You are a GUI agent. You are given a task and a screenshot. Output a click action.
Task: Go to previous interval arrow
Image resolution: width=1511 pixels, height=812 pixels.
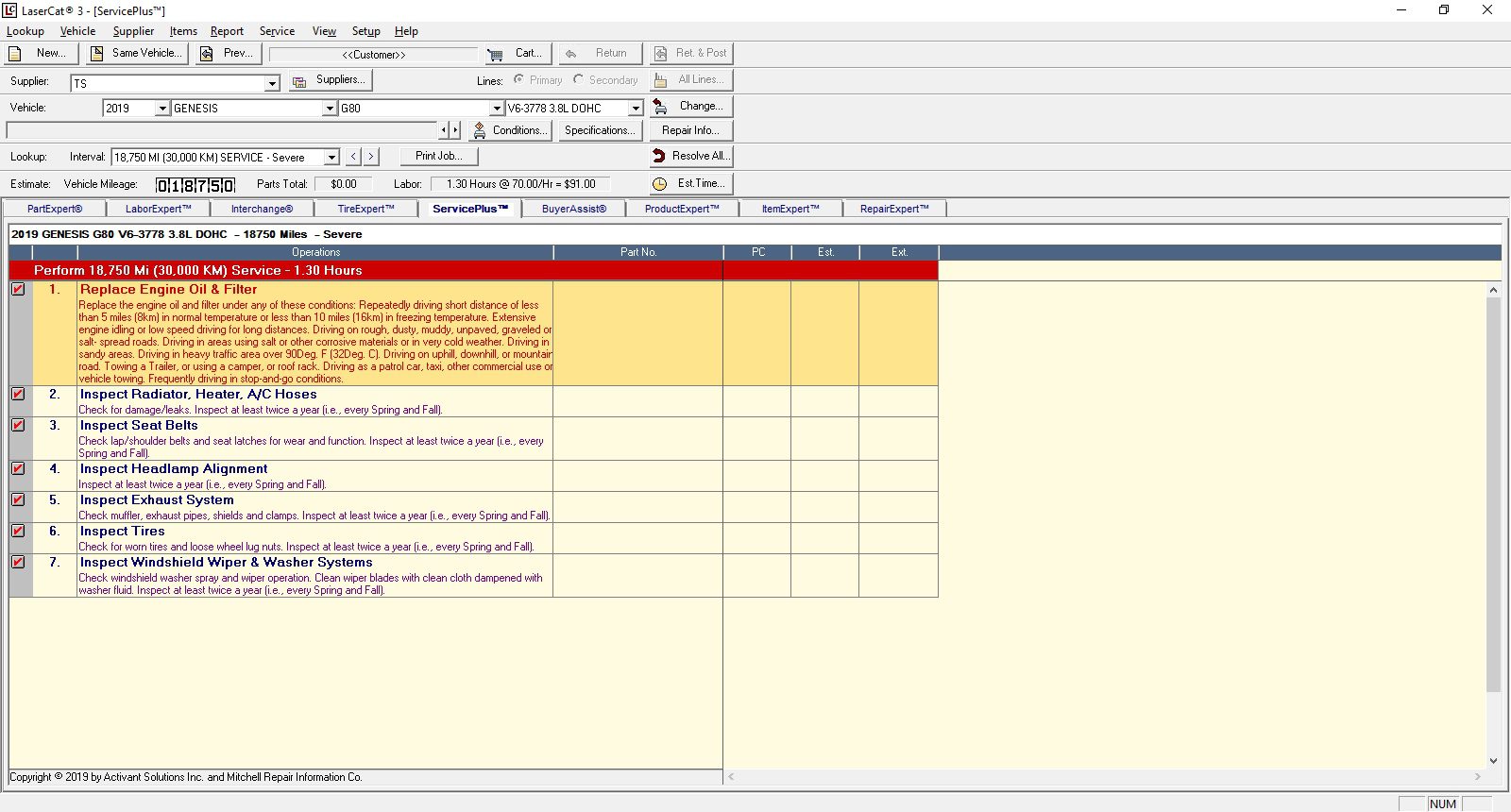pos(354,157)
